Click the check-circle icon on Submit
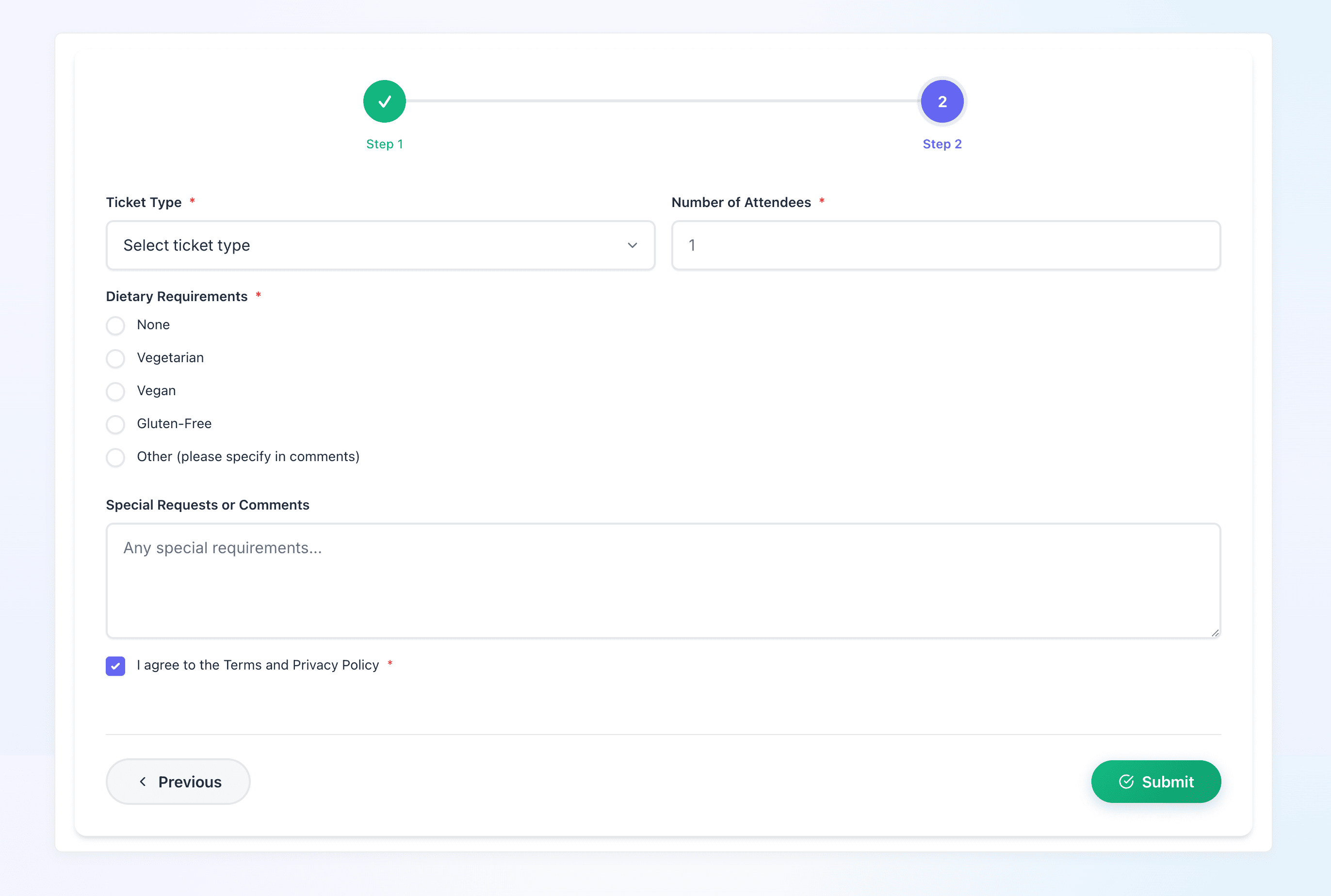This screenshot has width=1331, height=896. pos(1126,781)
